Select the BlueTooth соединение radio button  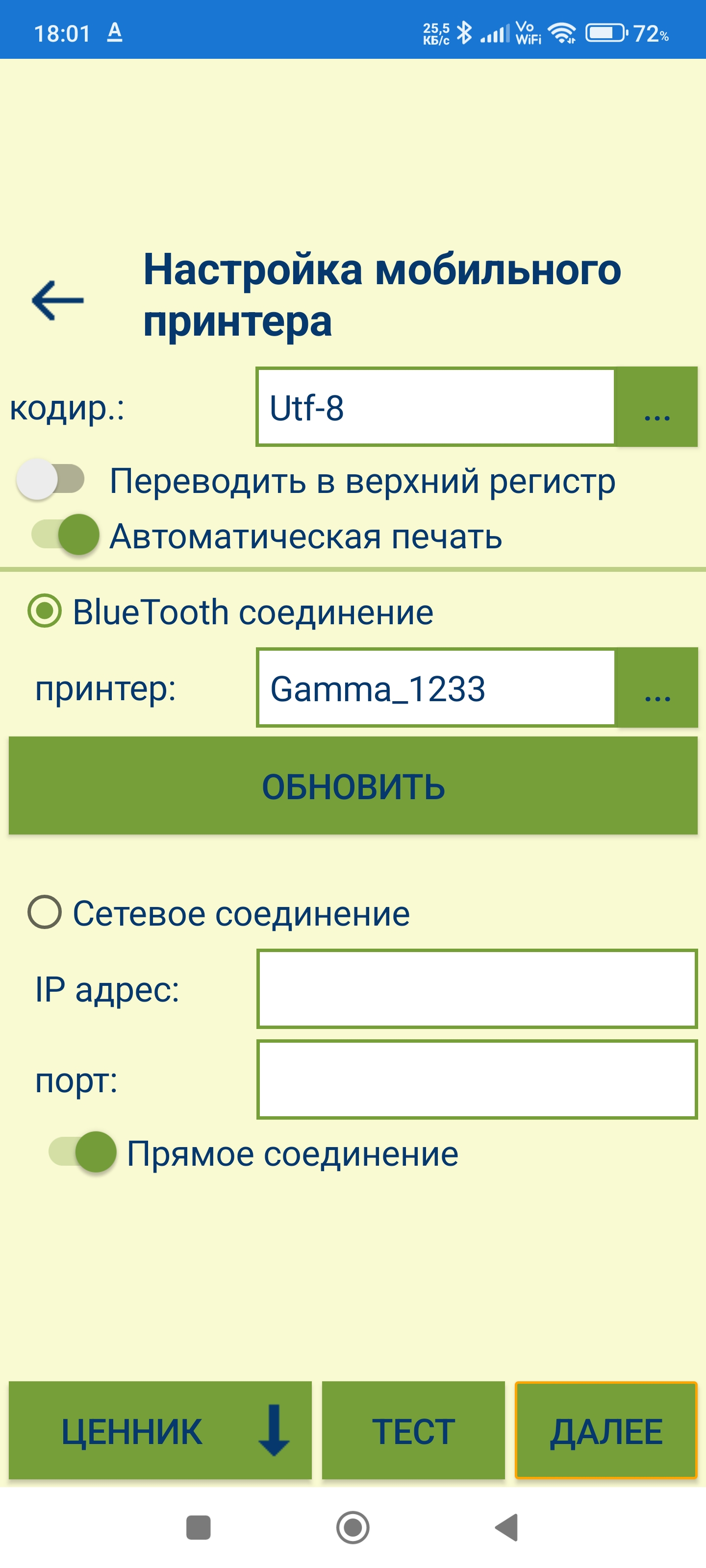(x=45, y=611)
